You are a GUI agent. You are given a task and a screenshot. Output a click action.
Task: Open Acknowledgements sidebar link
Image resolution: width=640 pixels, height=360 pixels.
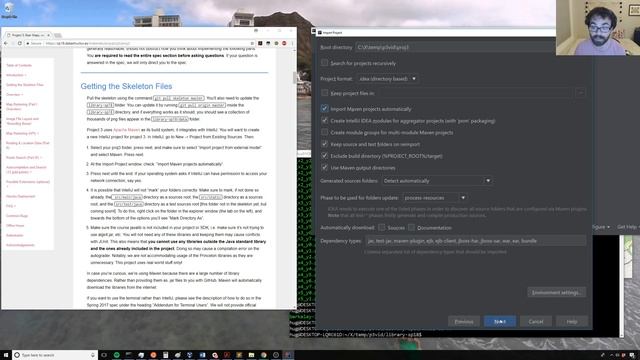(20, 245)
